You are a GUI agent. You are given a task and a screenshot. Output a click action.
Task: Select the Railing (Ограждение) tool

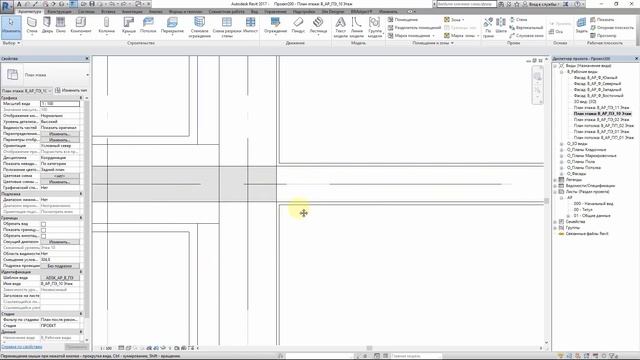[x=276, y=26]
